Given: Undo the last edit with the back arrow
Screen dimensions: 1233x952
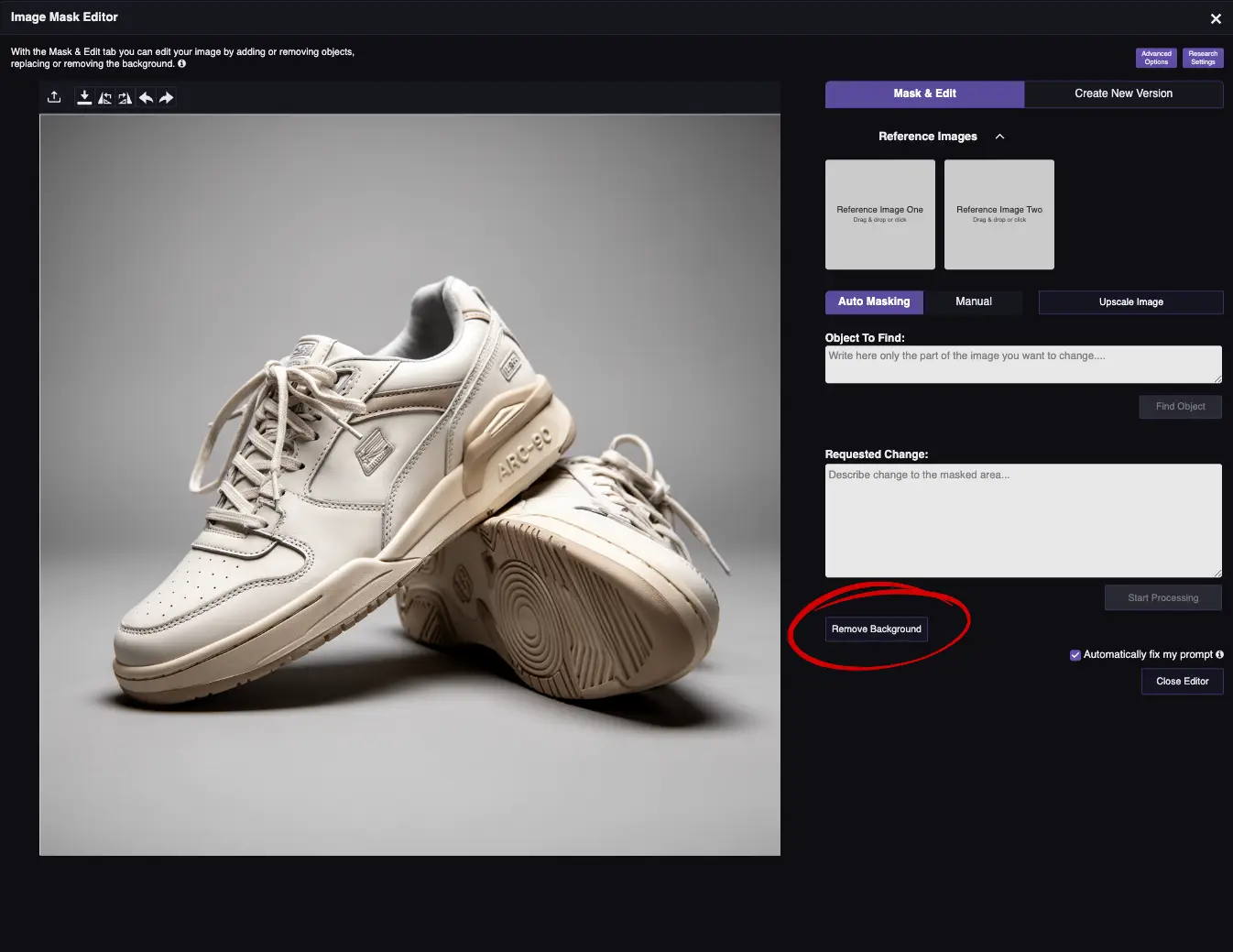Looking at the screenshot, I should 146,97.
